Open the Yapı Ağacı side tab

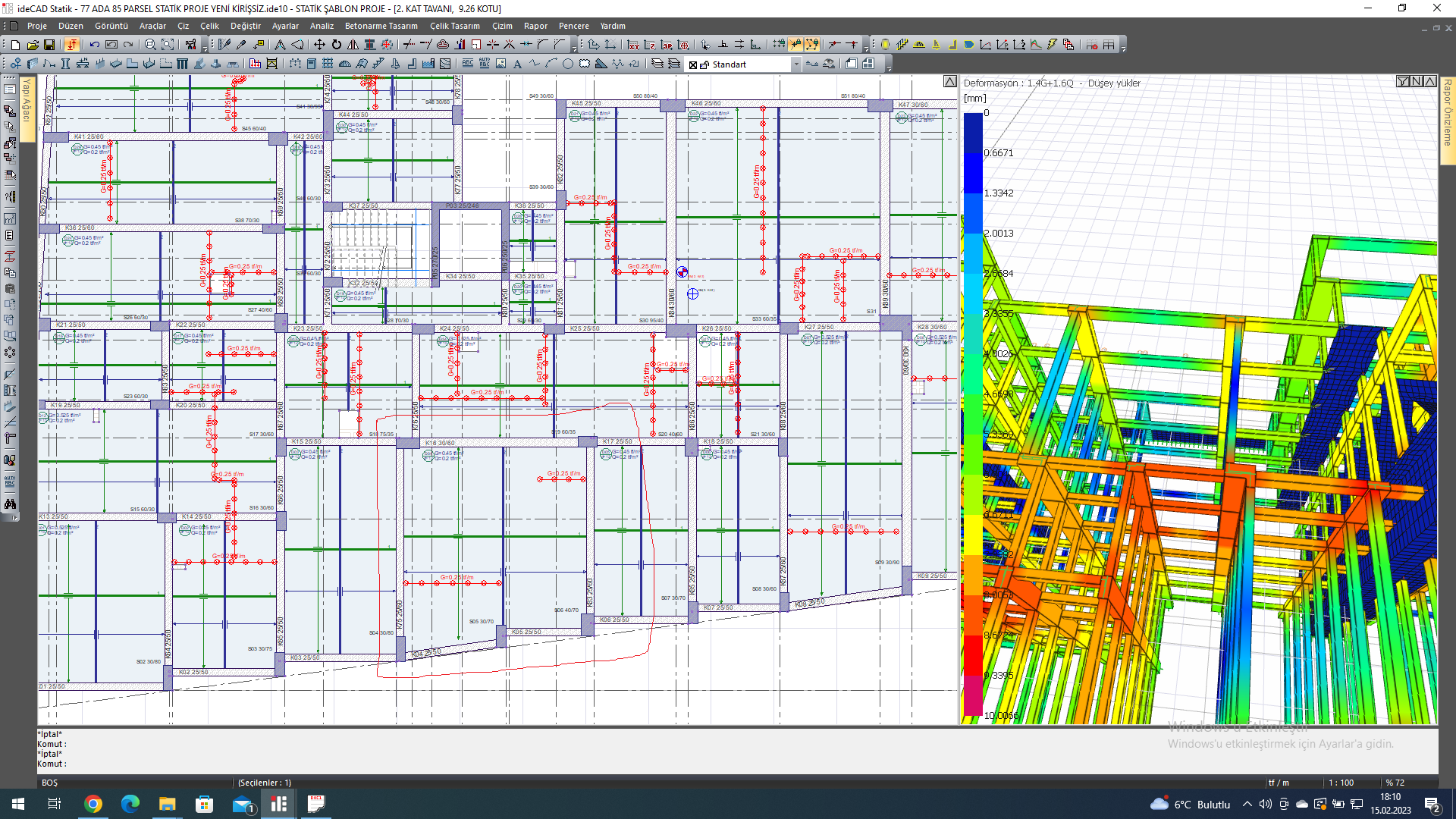(27, 108)
